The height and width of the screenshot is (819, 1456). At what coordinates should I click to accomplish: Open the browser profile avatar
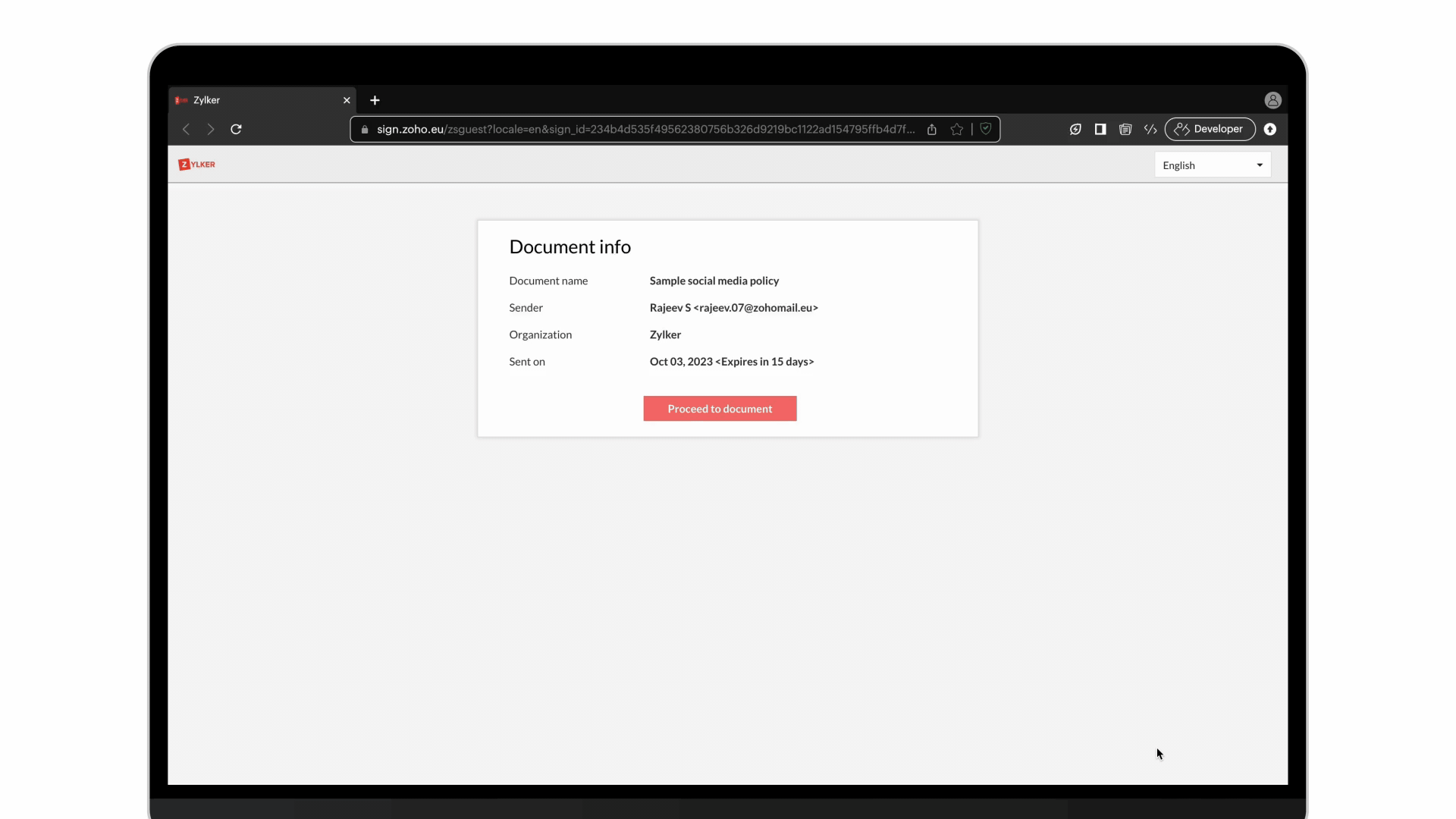[x=1272, y=100]
